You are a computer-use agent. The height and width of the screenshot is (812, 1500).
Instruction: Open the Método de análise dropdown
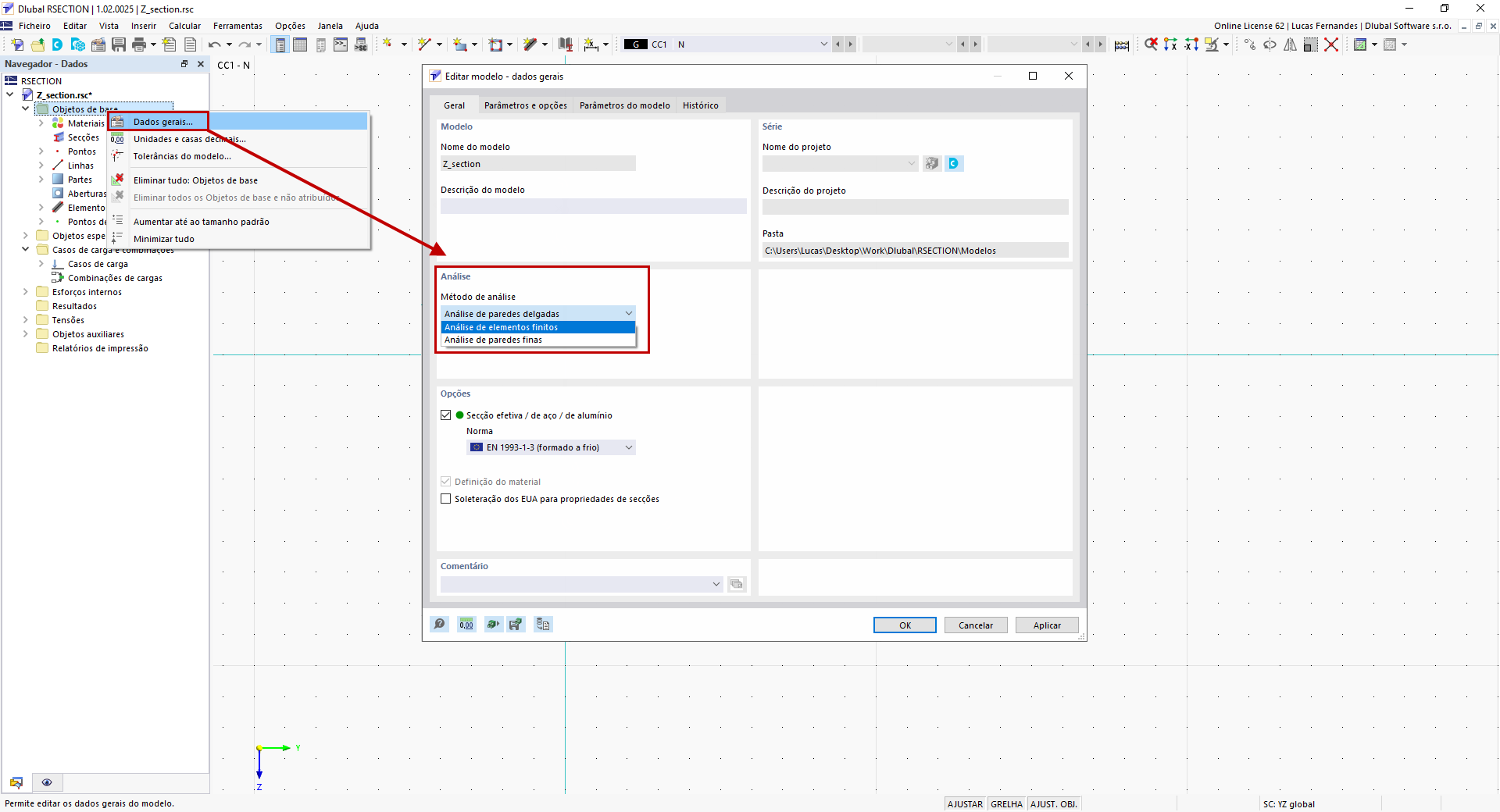pos(538,314)
